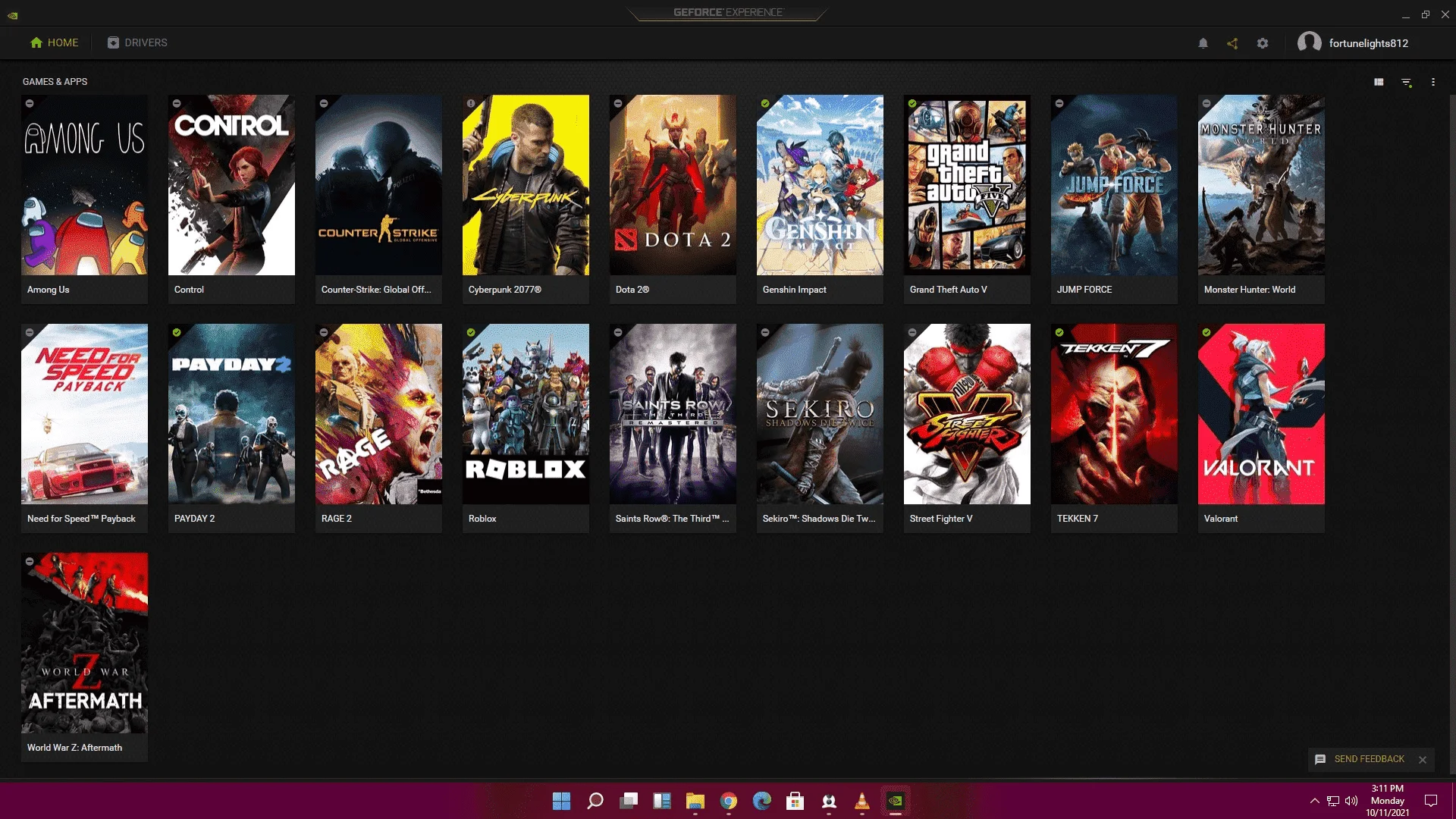1456x819 pixels.
Task: Click the "Sekiro™: Shadows Die Tw..." title
Action: [x=819, y=519]
